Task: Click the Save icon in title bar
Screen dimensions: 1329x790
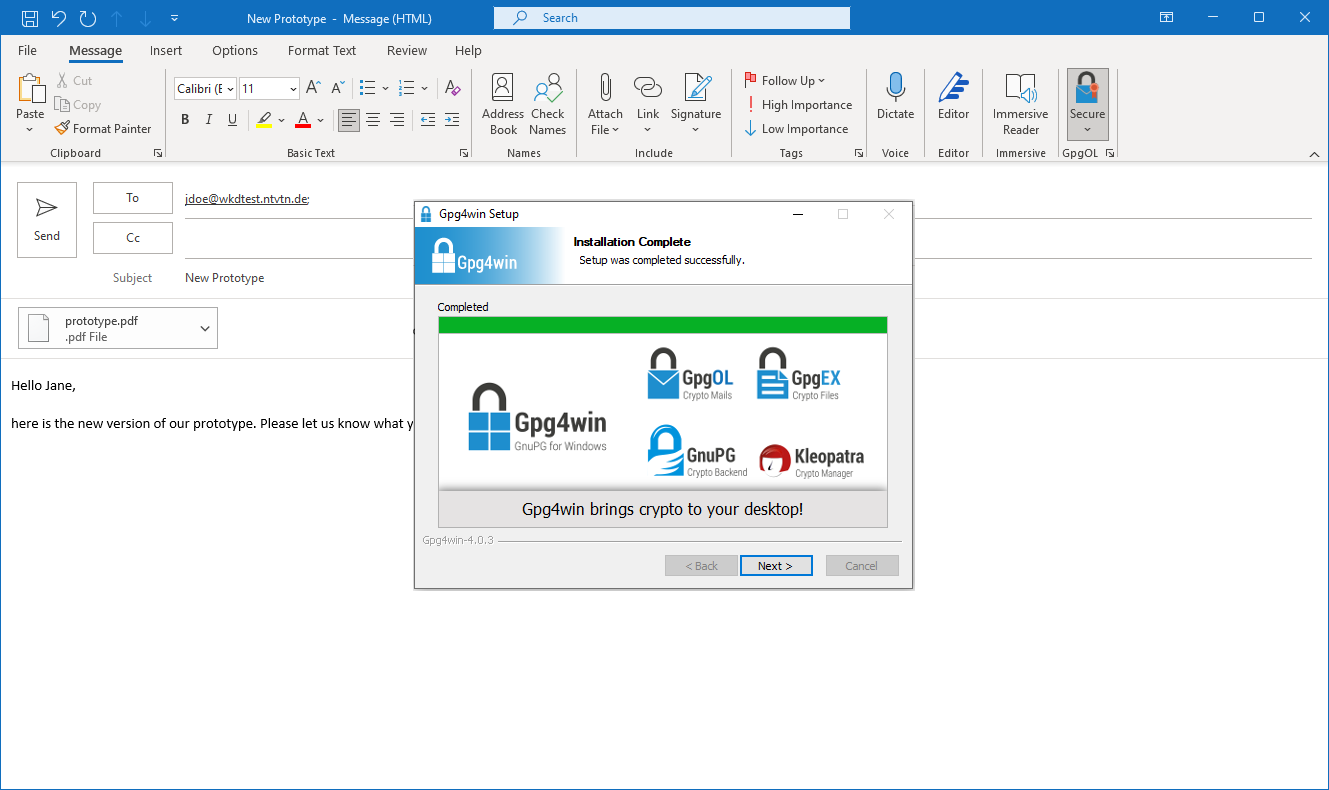Action: (x=30, y=18)
